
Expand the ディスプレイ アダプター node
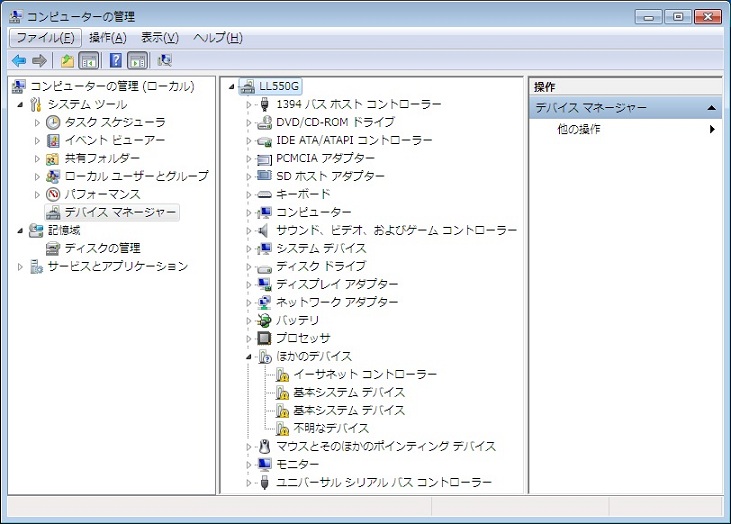[x=248, y=285]
